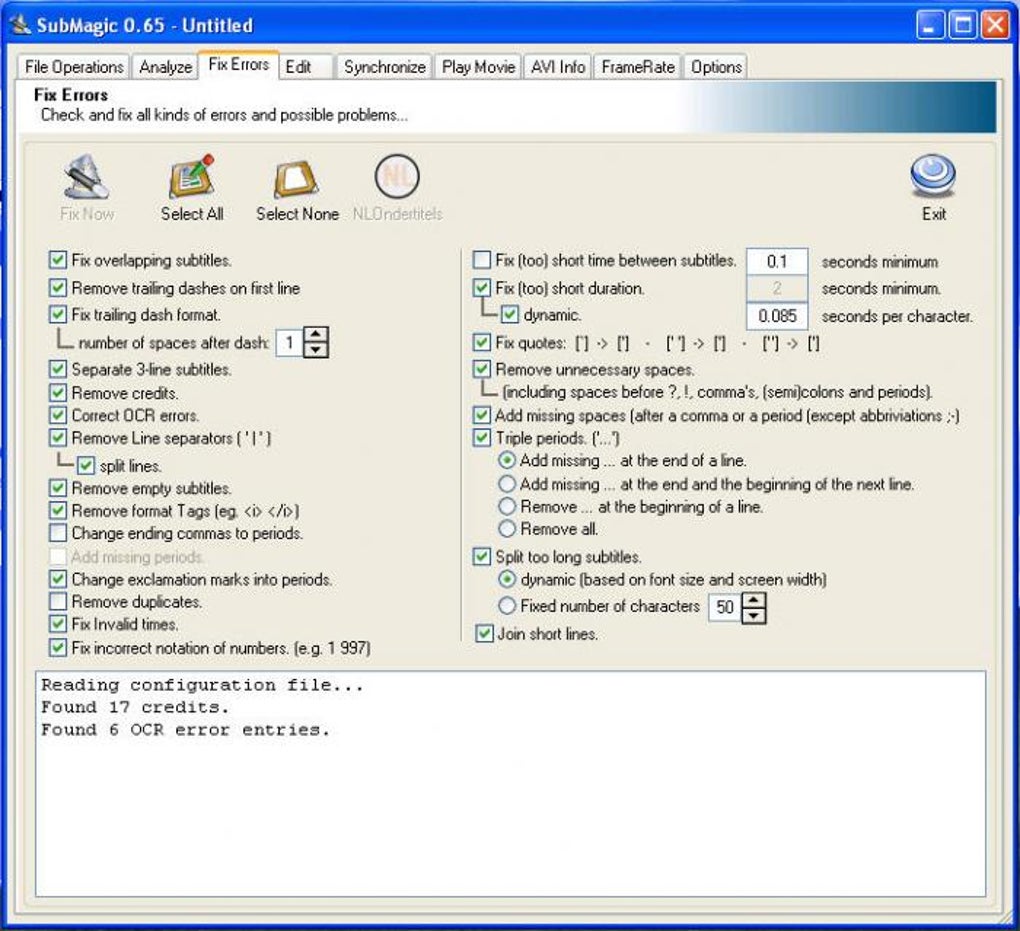Uncheck Join short lines
Viewport: 1020px width, 931px height.
tap(485, 634)
